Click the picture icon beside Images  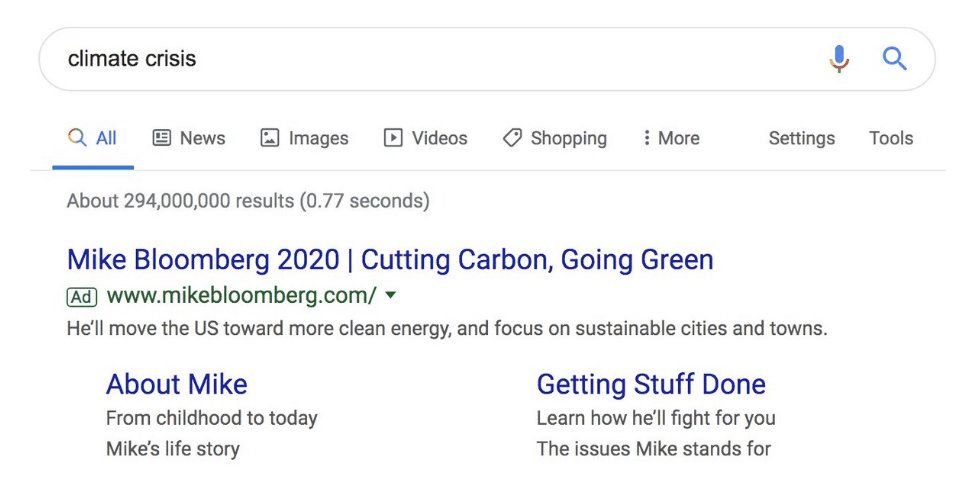click(x=270, y=138)
